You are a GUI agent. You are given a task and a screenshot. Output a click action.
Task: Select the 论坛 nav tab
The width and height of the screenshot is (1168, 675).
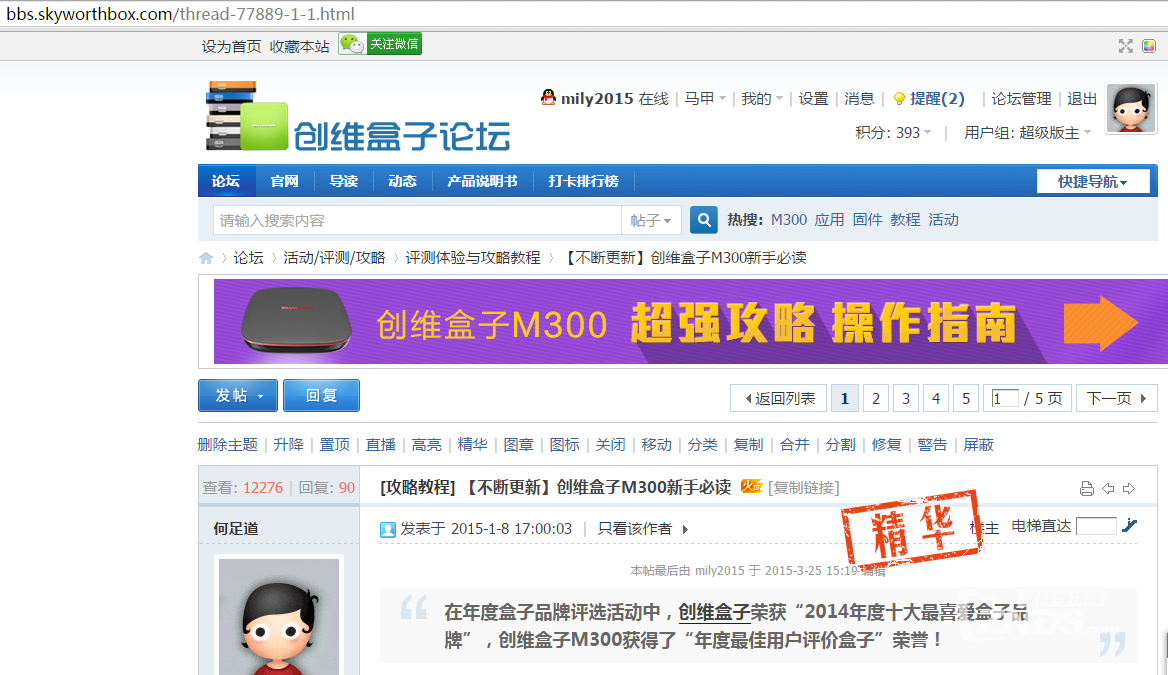226,181
